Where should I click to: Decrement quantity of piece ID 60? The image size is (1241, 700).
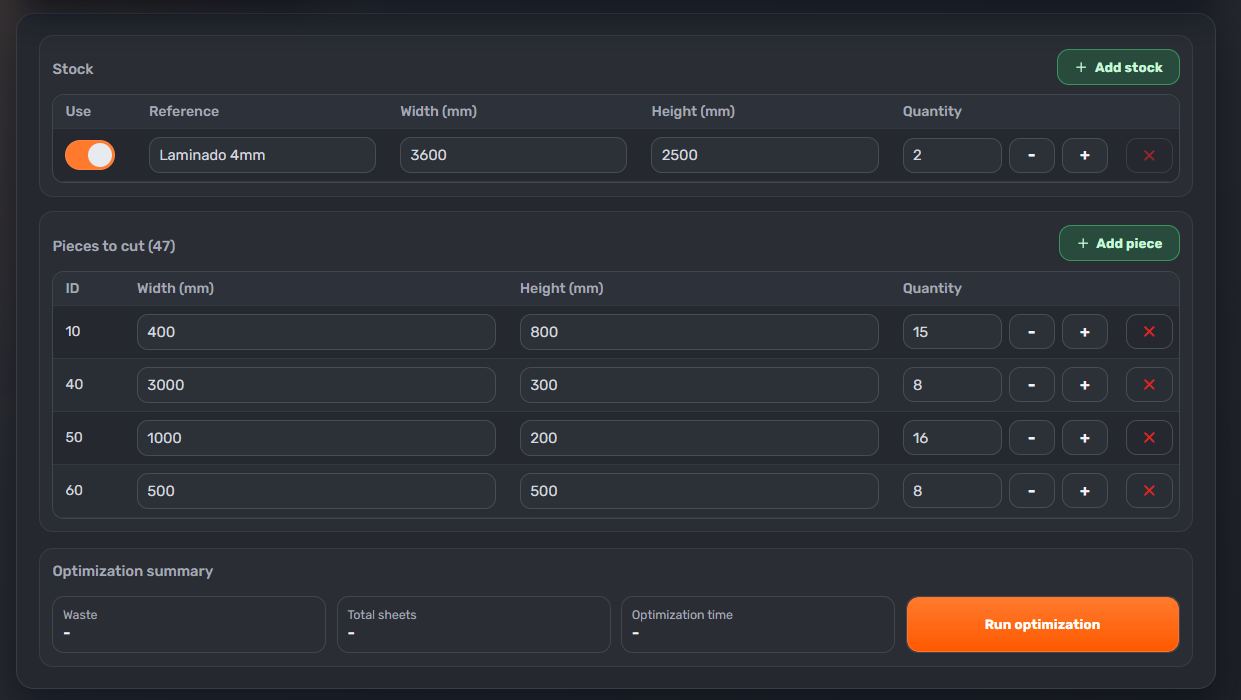[x=1031, y=490]
